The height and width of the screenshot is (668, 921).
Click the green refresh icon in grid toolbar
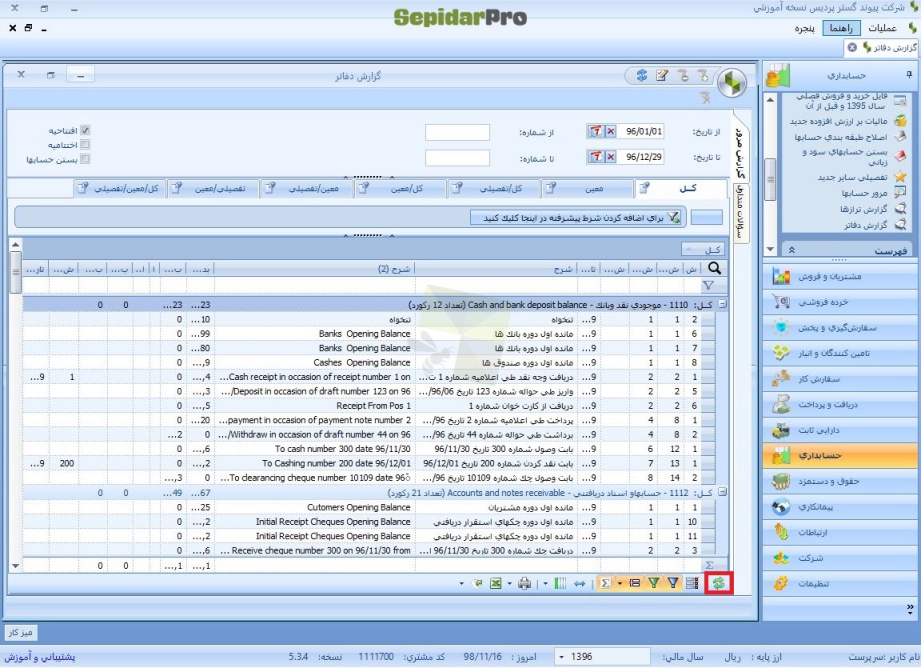point(719,583)
